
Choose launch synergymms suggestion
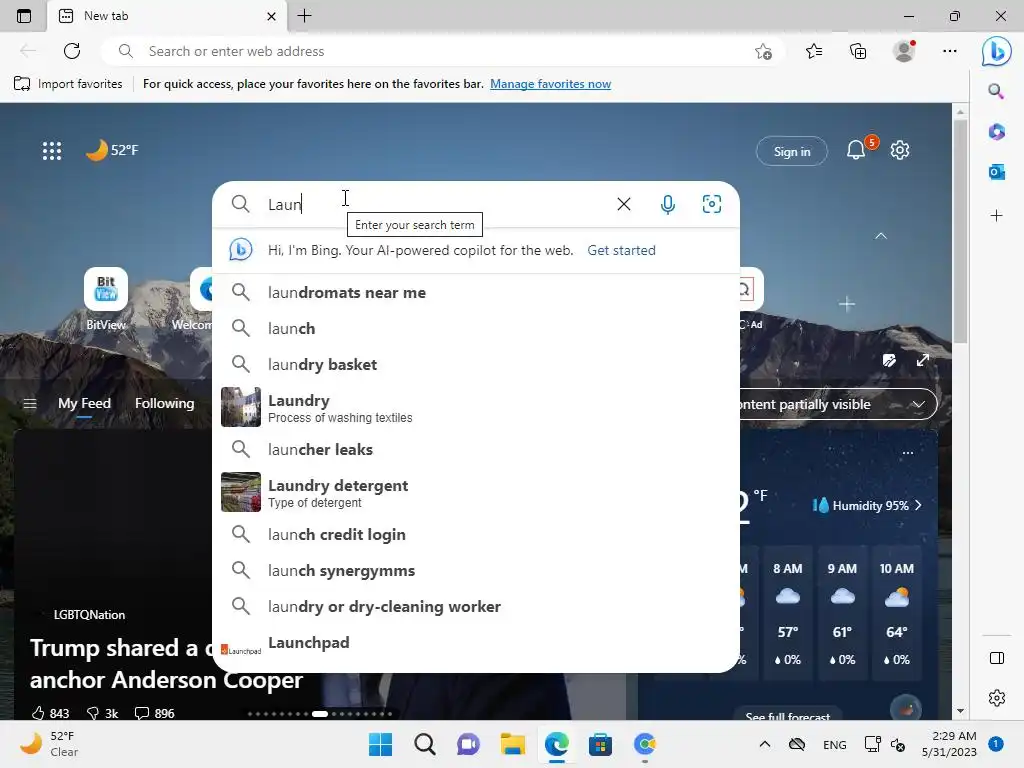coord(476,570)
